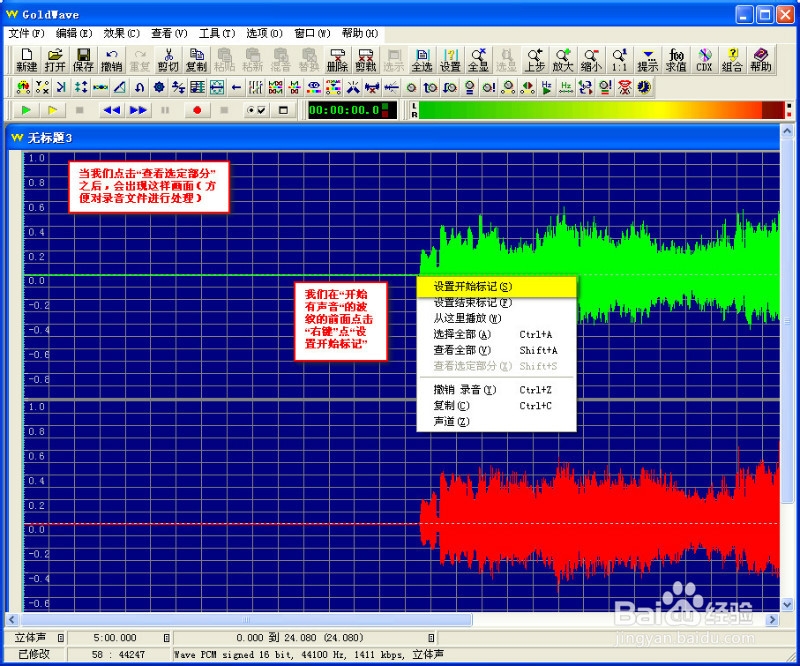Click the 放大 (Zoom In) toolbar icon
800x666 pixels.
pyautogui.click(x=563, y=60)
